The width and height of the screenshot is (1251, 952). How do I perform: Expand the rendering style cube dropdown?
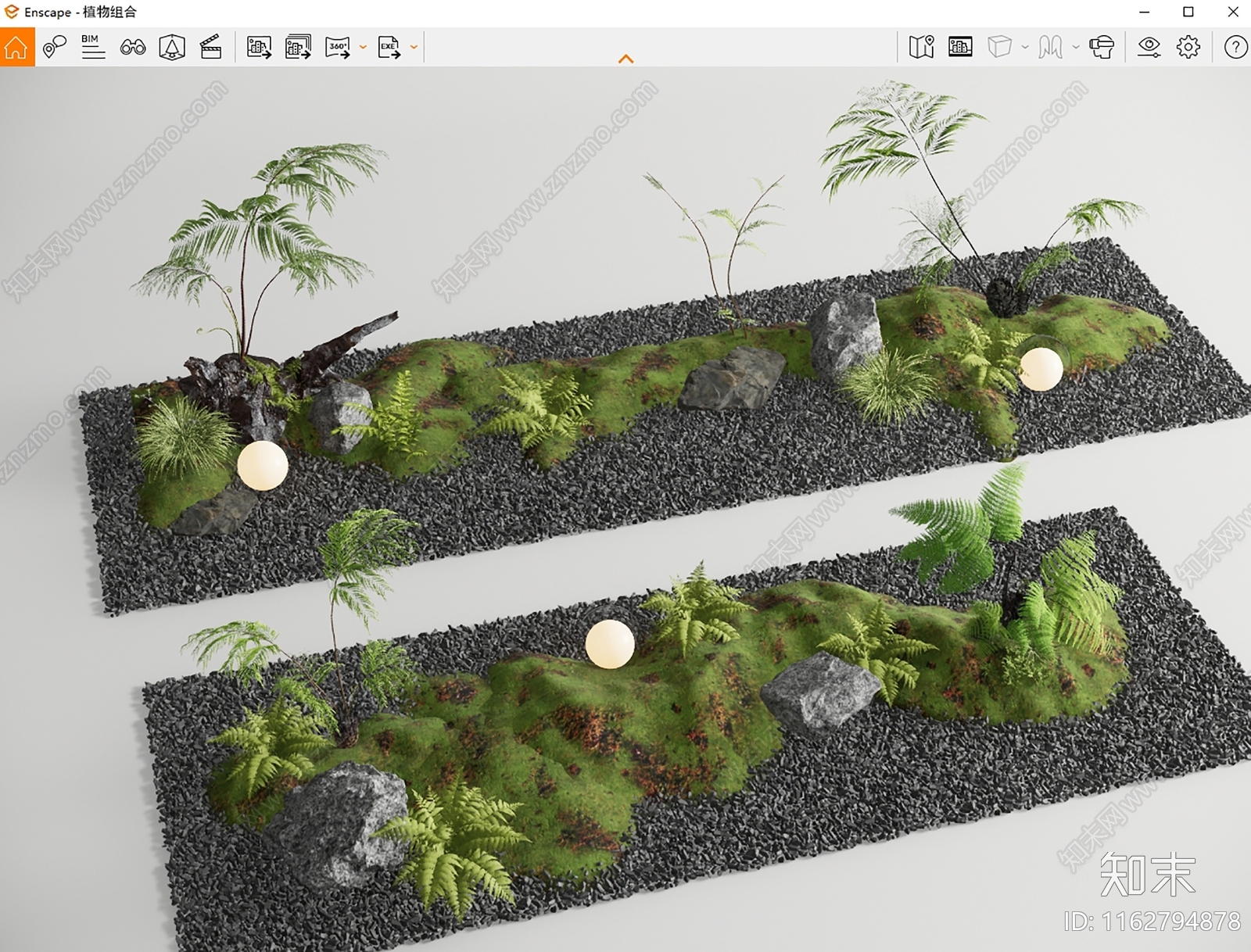(1025, 48)
